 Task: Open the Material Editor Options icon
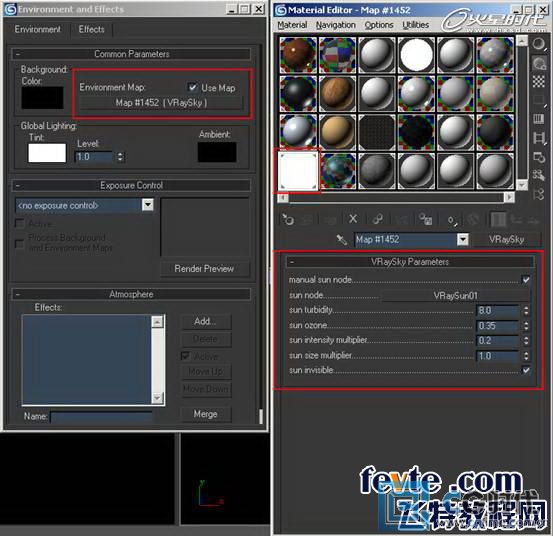click(x=539, y=157)
